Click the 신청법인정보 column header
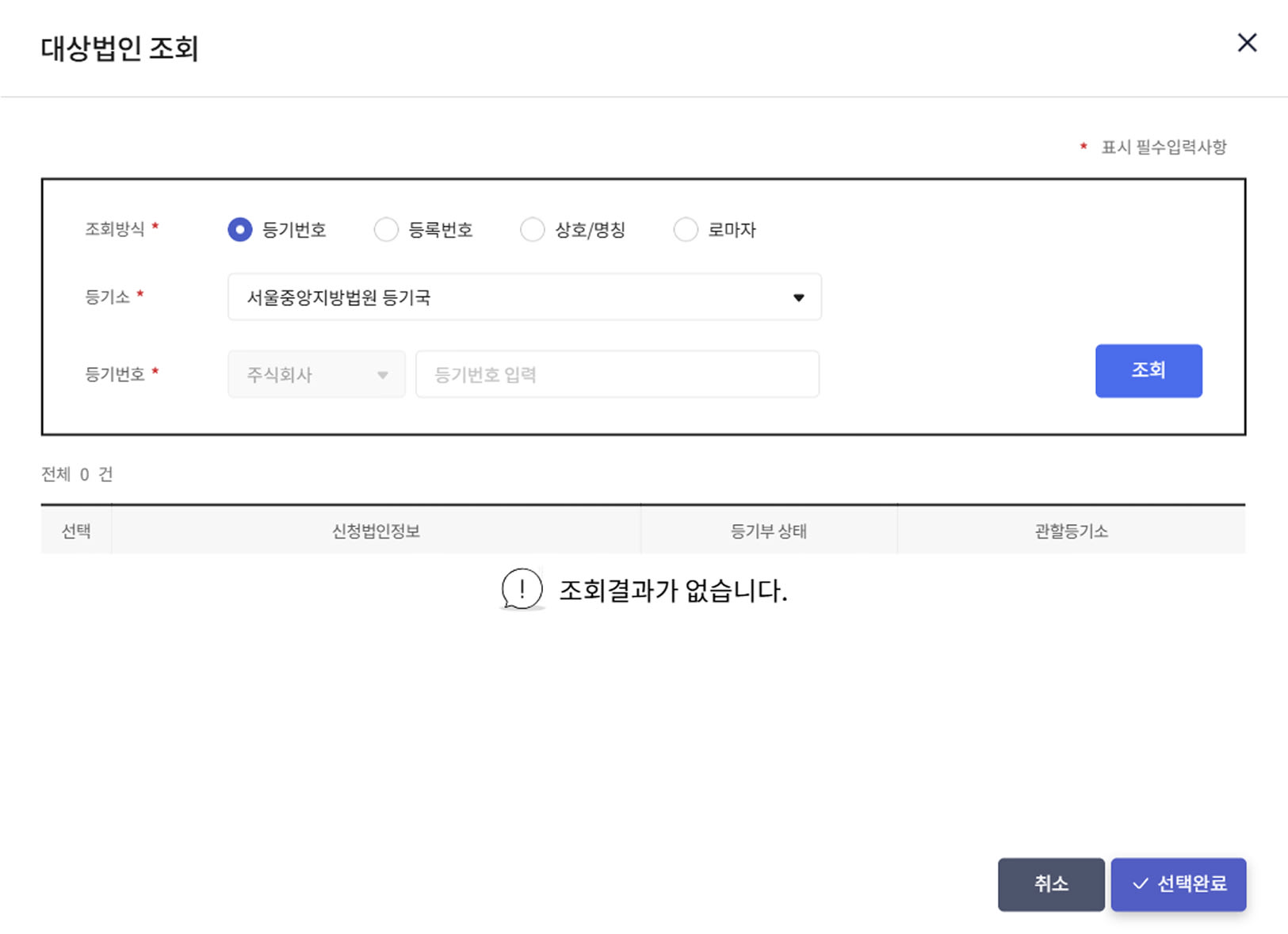The height and width of the screenshot is (934, 1288). (375, 530)
